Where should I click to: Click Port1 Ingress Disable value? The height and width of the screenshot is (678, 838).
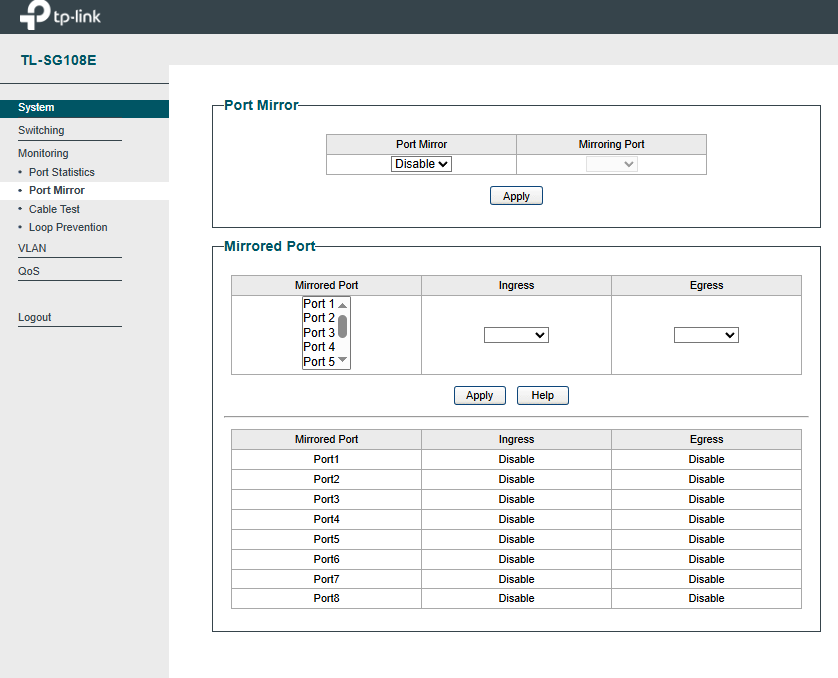(516, 459)
